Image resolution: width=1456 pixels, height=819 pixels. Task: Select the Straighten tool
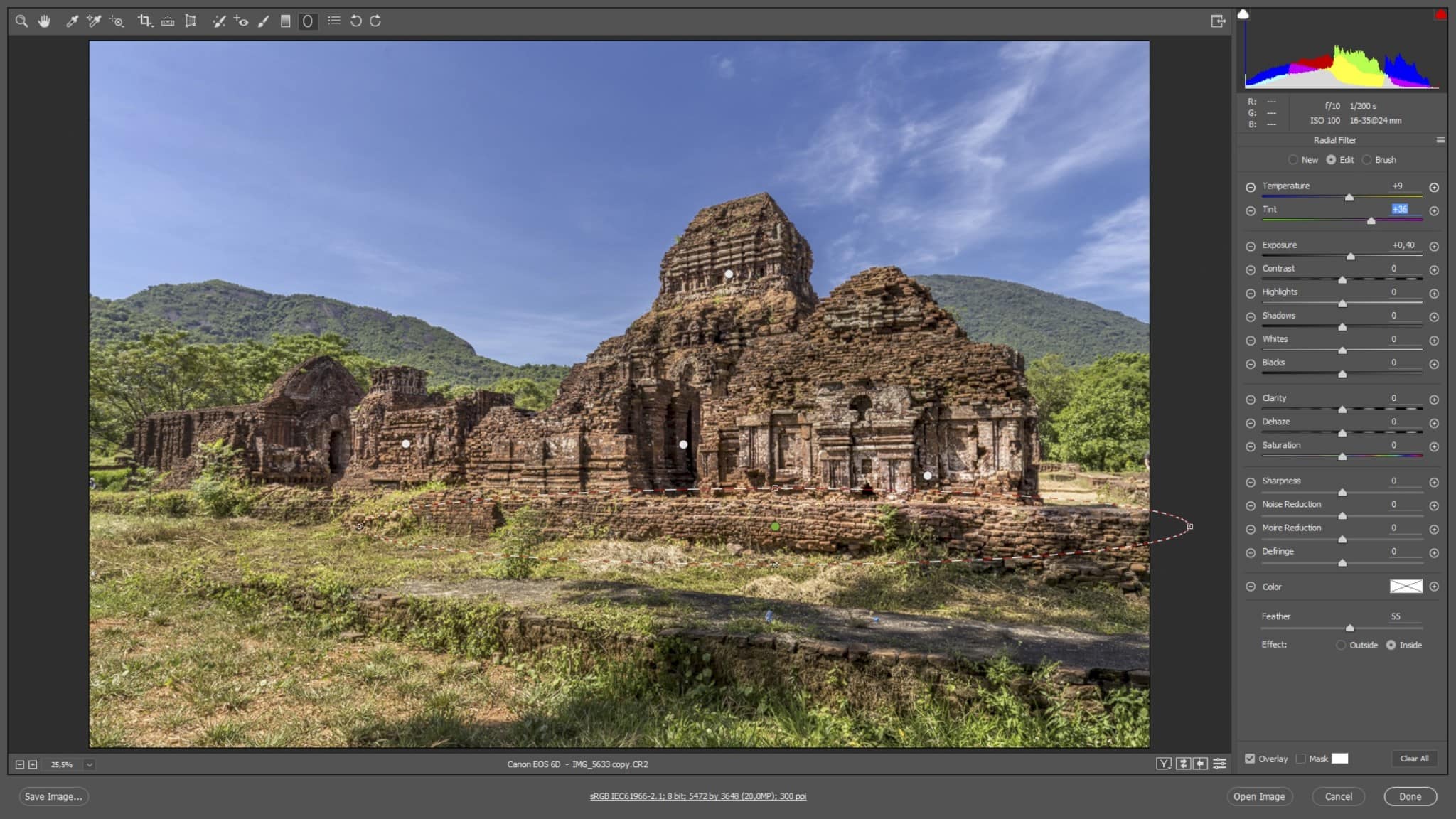[x=168, y=21]
